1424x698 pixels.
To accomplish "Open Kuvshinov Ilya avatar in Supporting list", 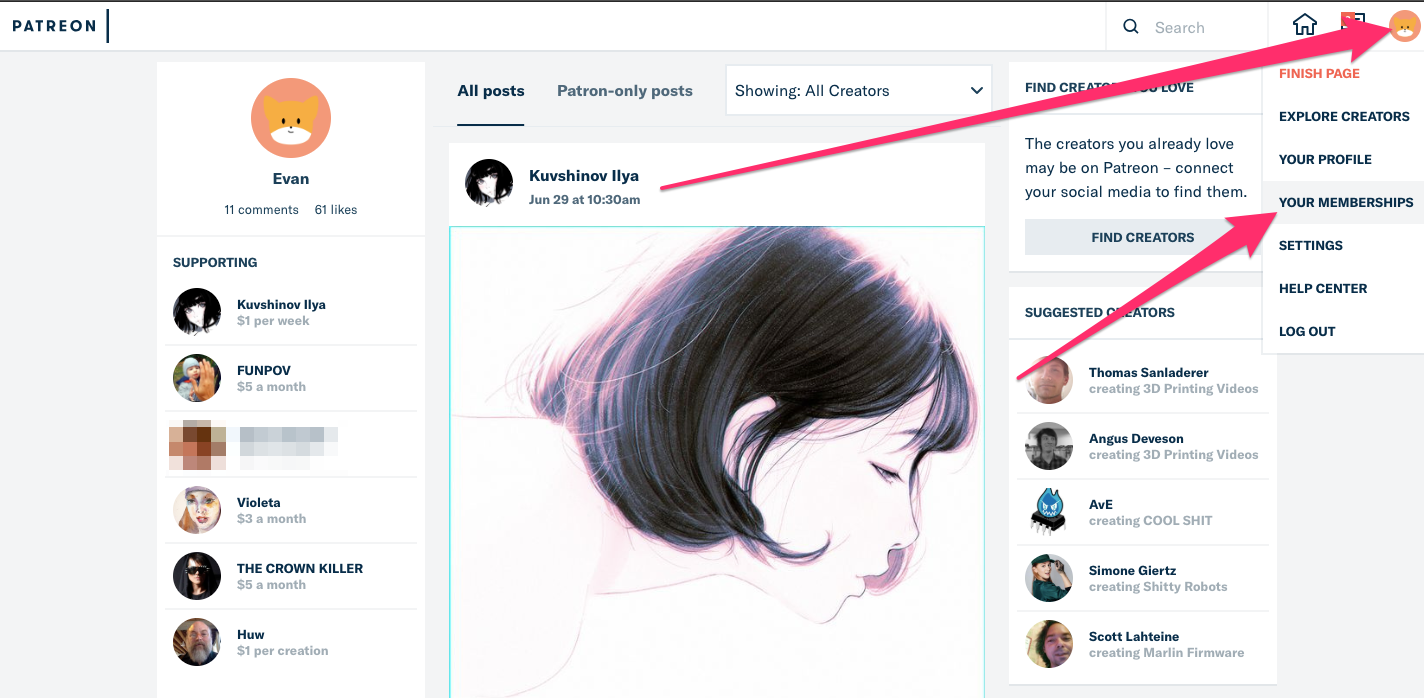I will coord(197,312).
